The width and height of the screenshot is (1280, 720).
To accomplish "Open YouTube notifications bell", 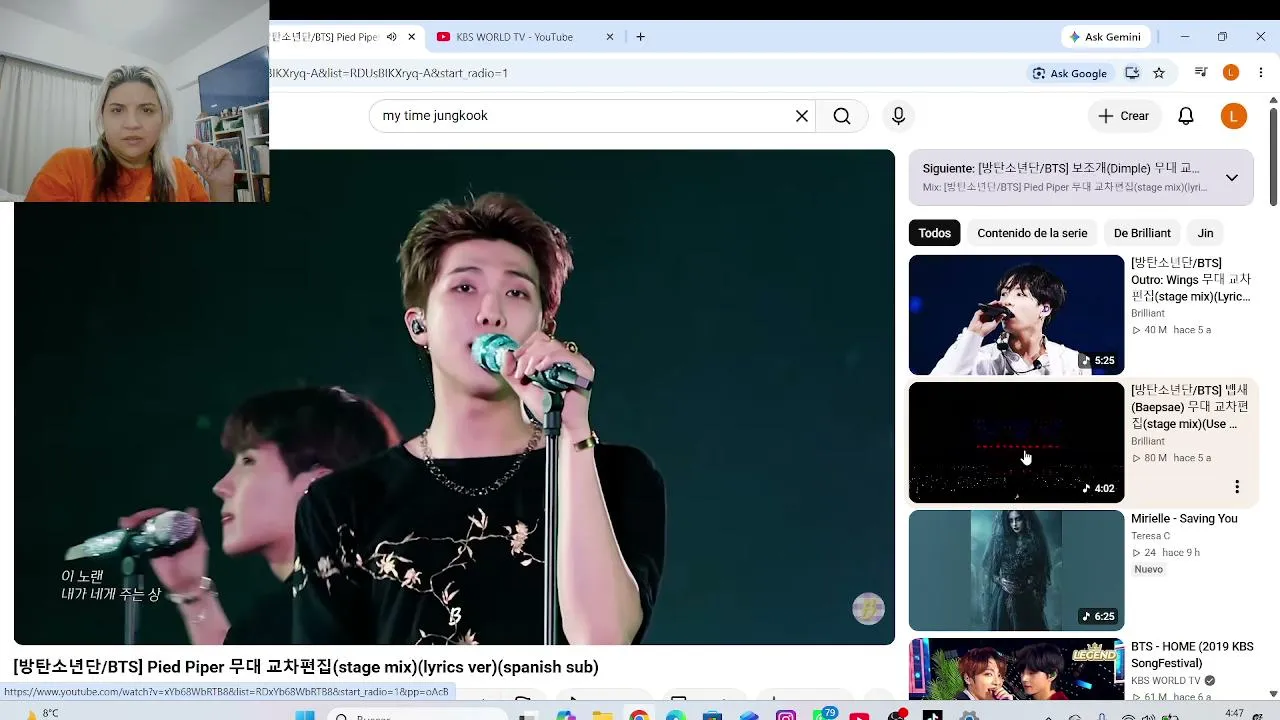I will (x=1186, y=116).
